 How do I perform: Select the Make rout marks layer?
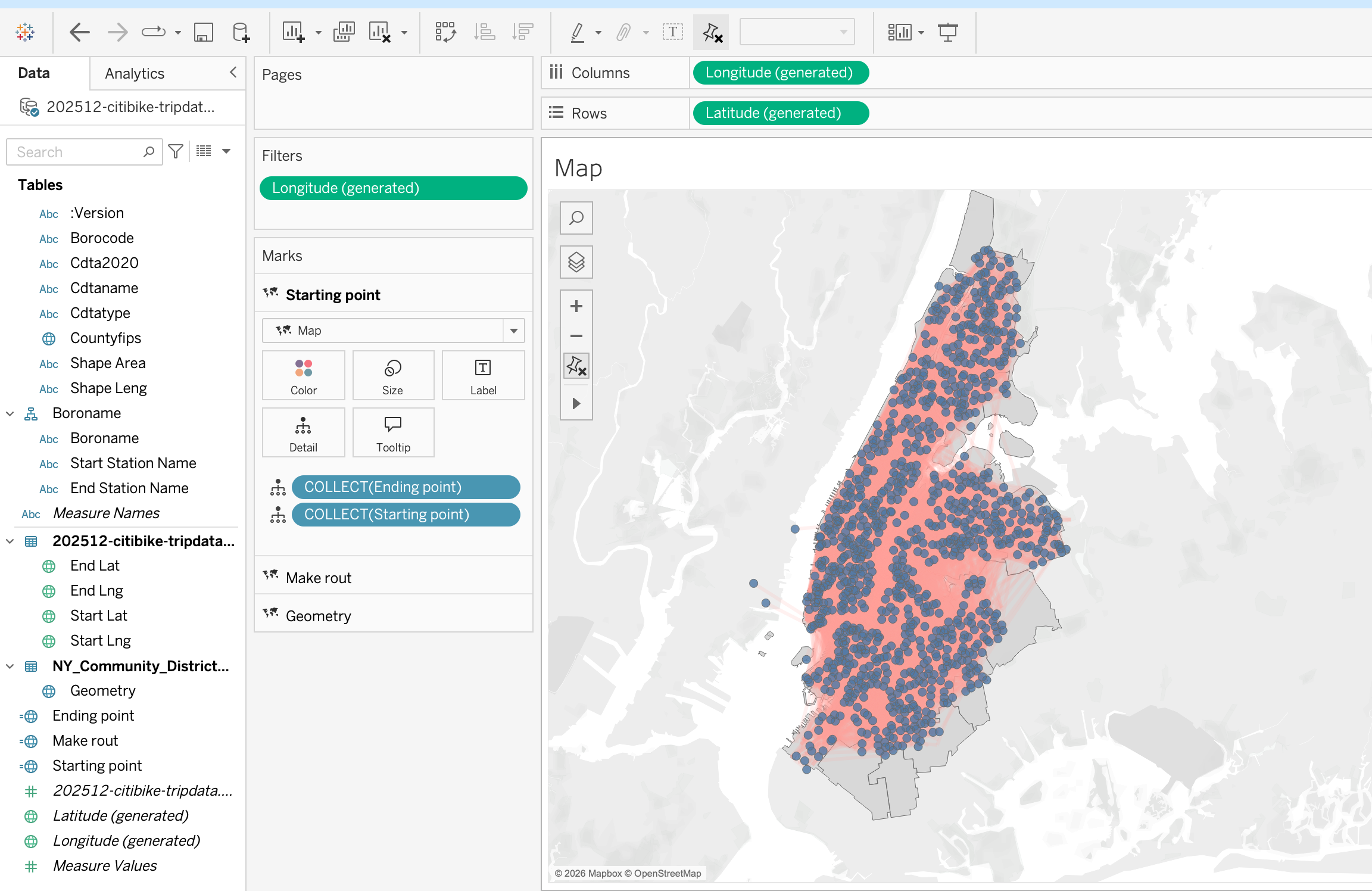319,578
